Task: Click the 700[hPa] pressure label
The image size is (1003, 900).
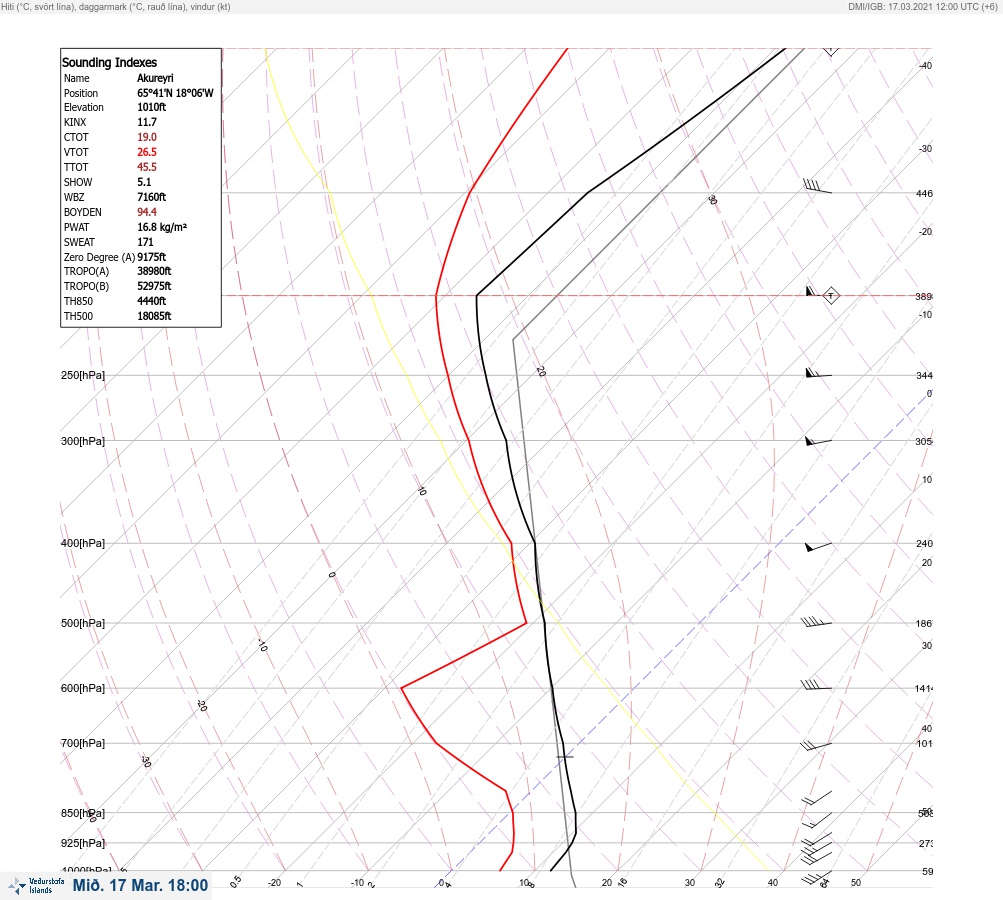Action: point(83,743)
